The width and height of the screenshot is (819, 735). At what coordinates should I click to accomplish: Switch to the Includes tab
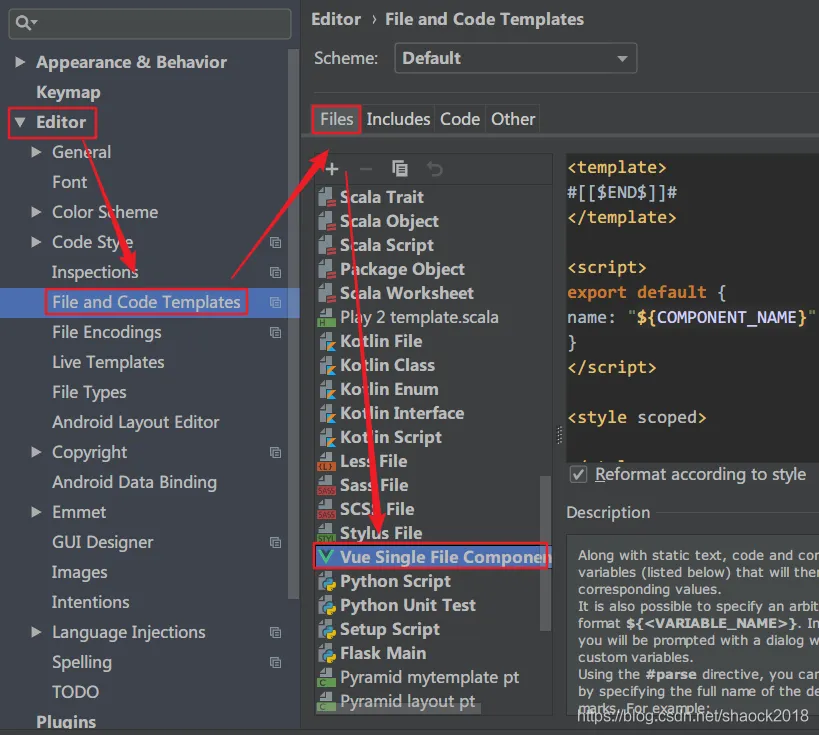398,119
